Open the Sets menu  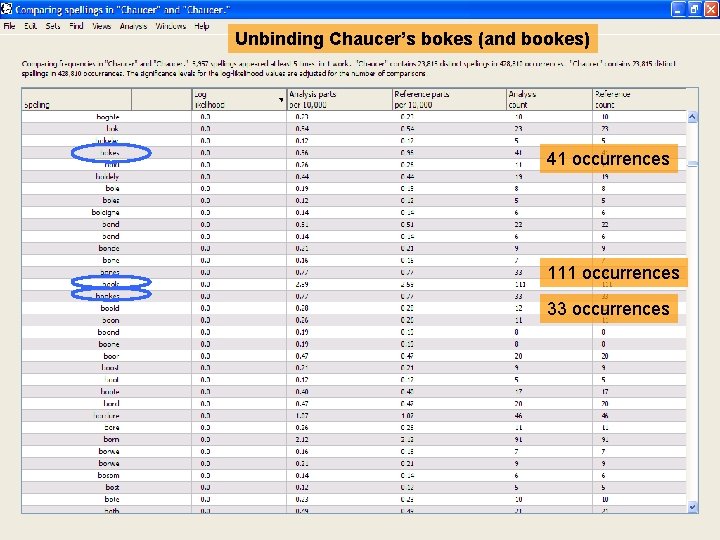click(53, 26)
